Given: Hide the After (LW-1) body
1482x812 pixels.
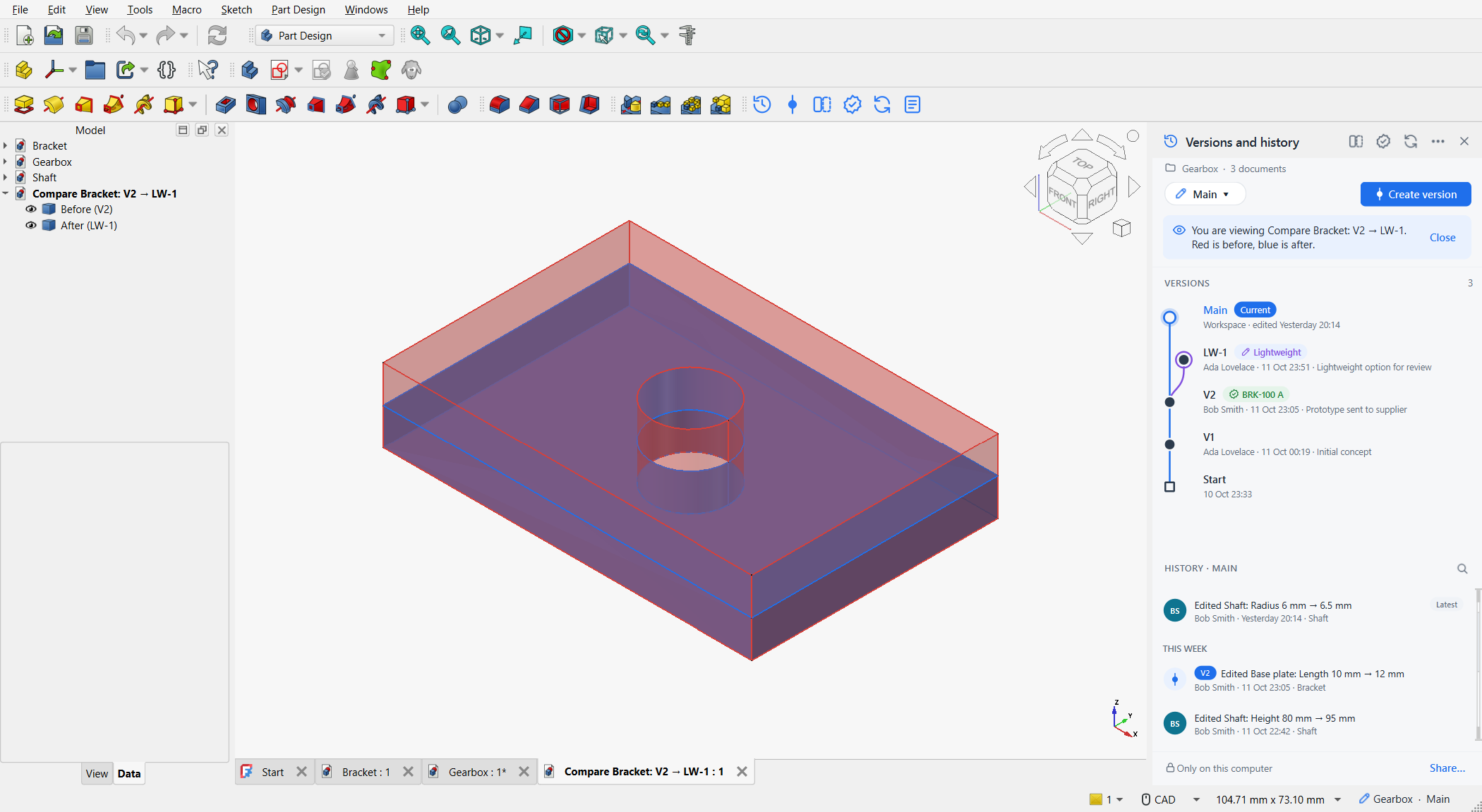Looking at the screenshot, I should [x=31, y=226].
